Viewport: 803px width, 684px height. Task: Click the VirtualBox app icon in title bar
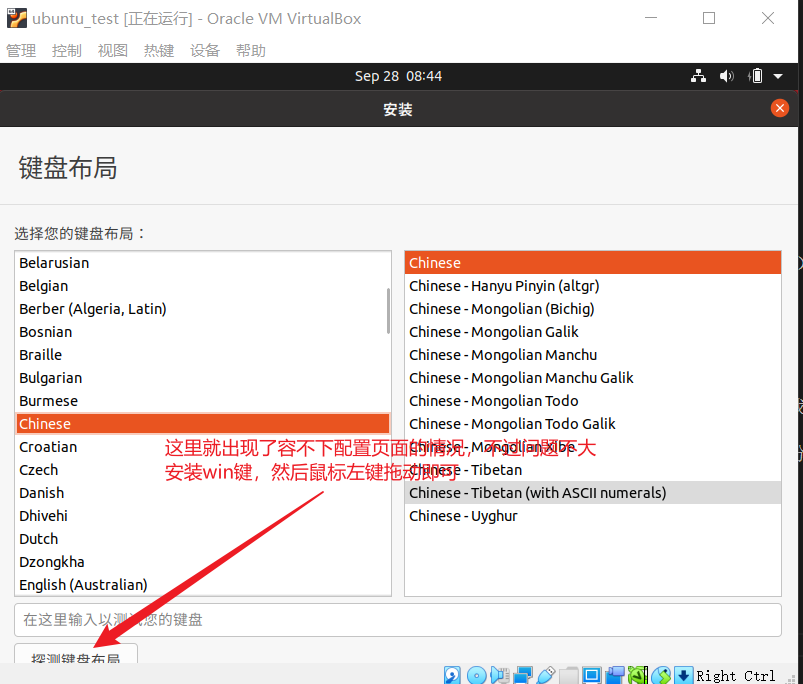[16, 18]
